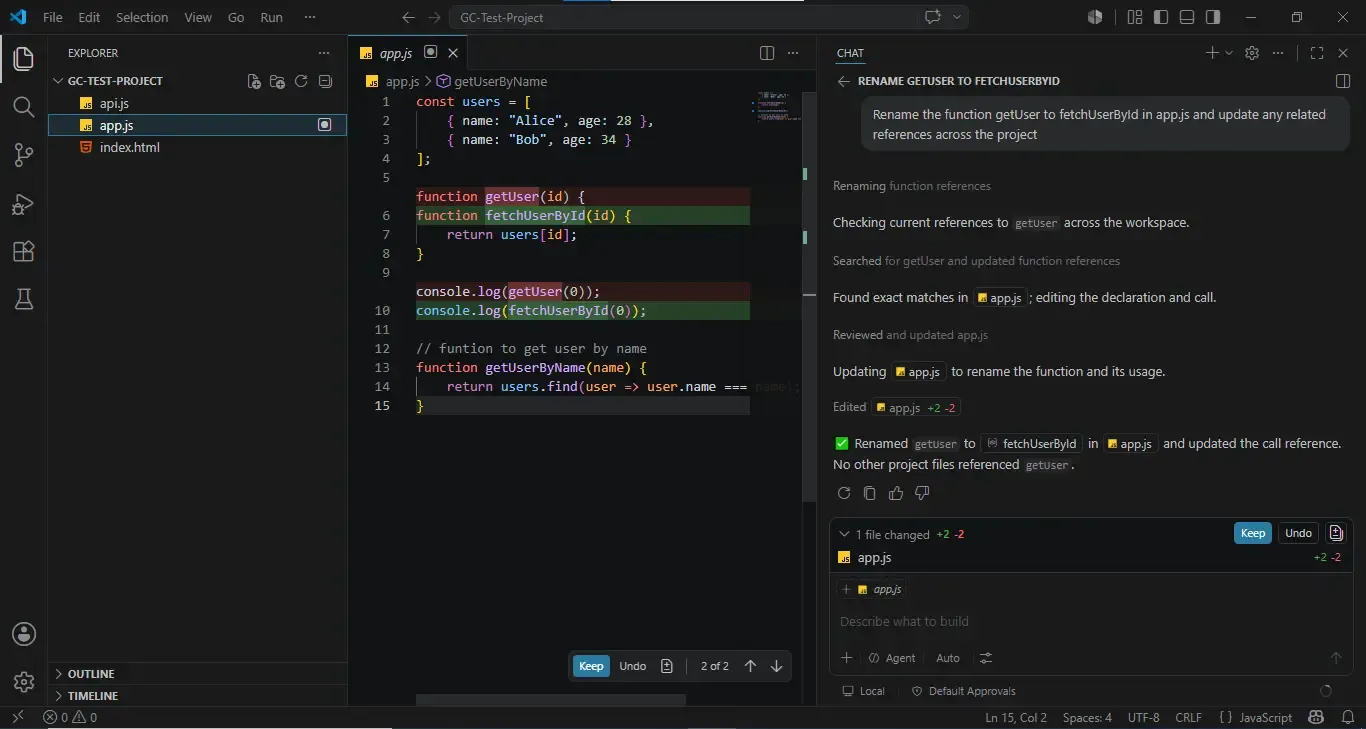
Task: Toggle the secondary side bar layout
Action: pos(1213,17)
